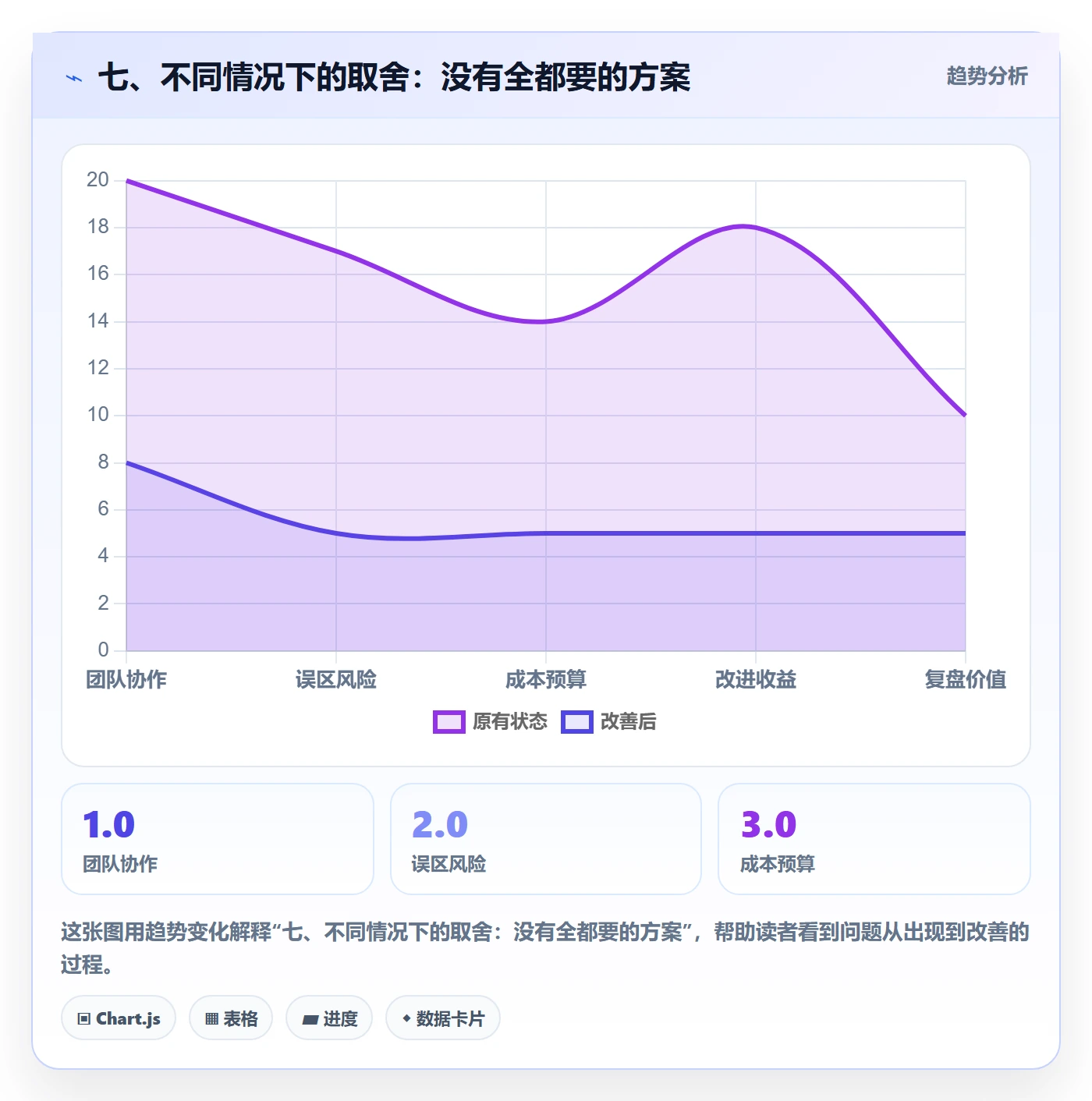Click the lightning icon beside the title
The image size is (1092, 1101).
click(74, 78)
